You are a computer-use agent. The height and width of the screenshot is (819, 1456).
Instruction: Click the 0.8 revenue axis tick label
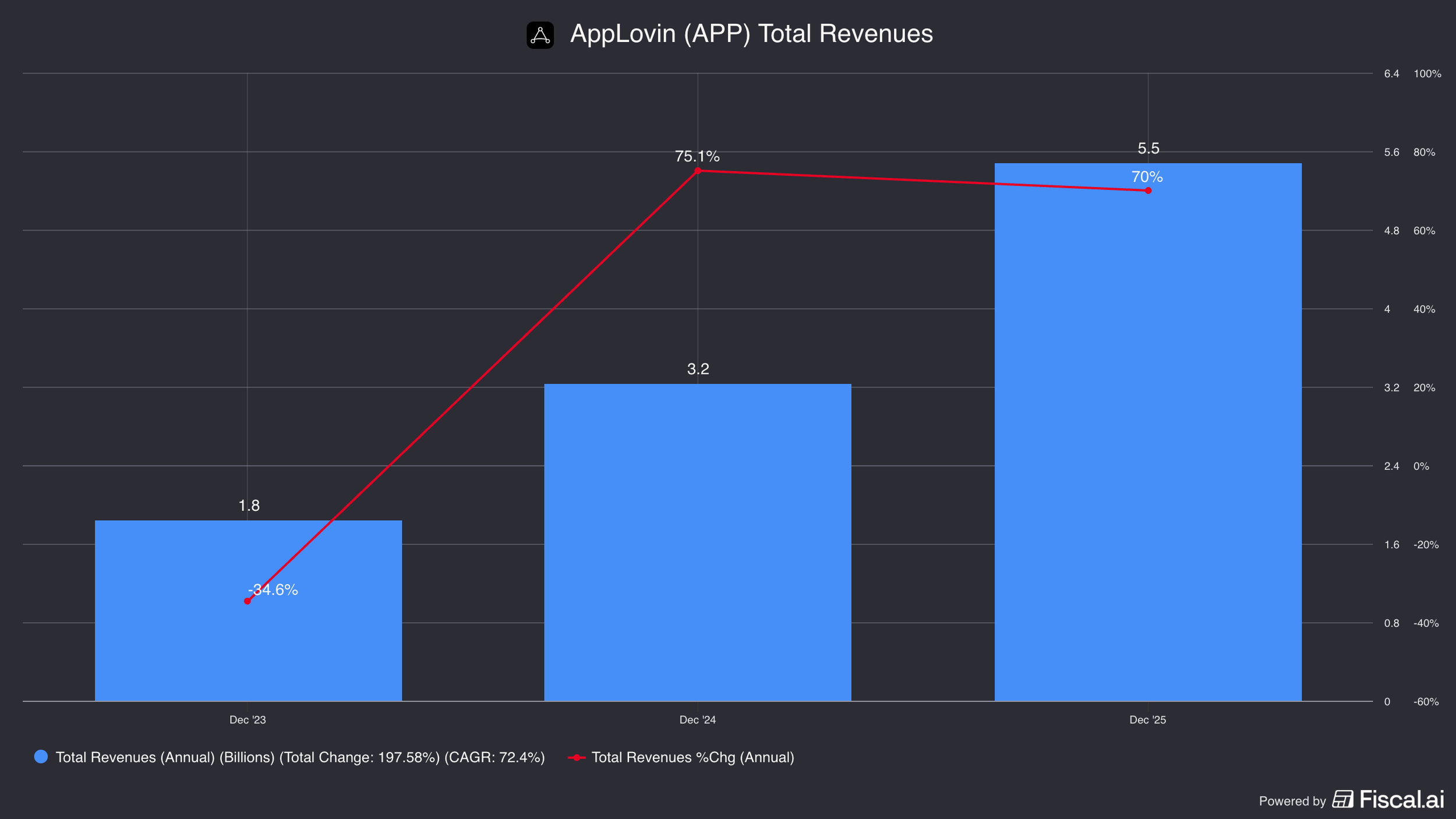click(1392, 624)
